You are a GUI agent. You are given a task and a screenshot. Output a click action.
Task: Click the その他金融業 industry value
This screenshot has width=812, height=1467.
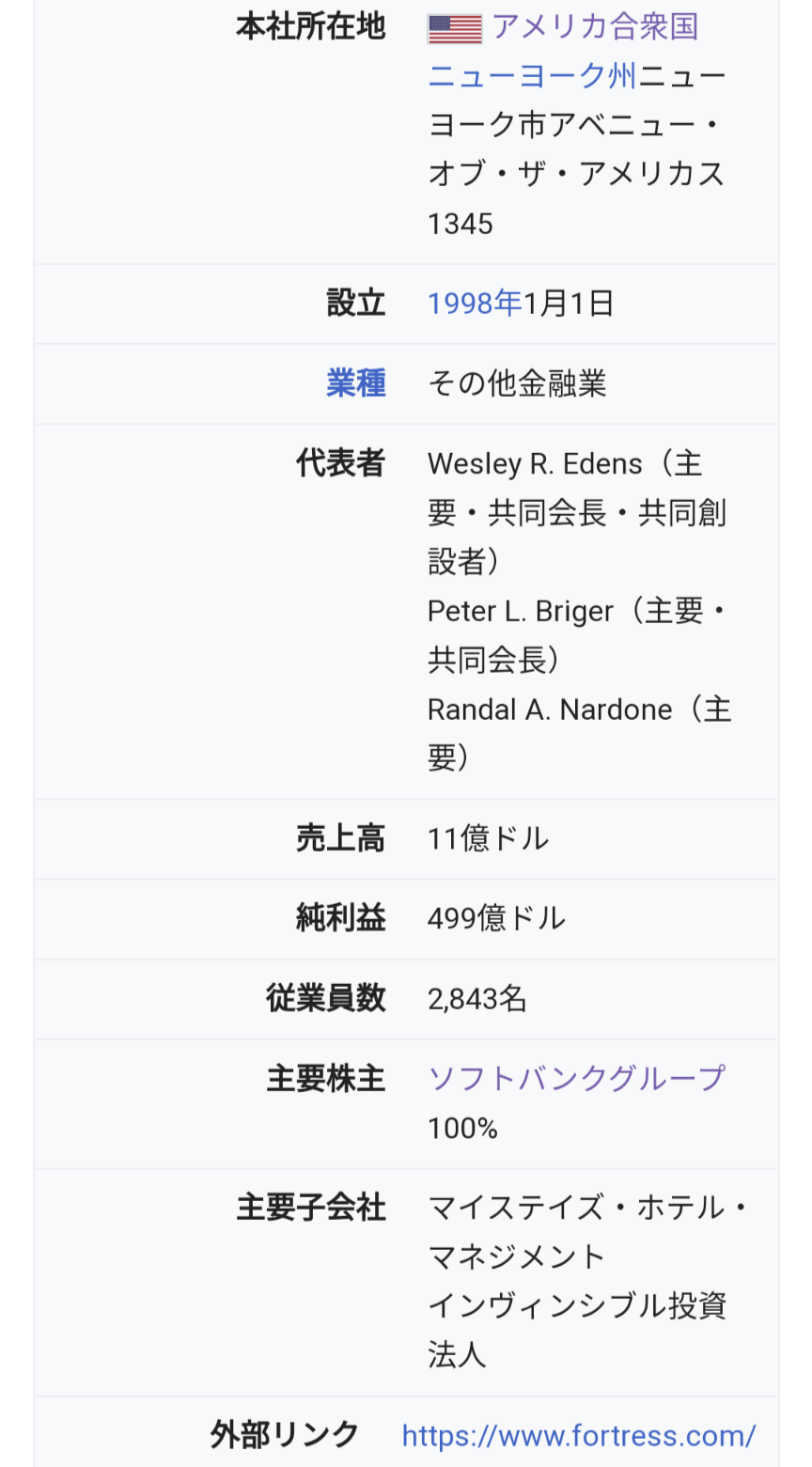pos(517,383)
